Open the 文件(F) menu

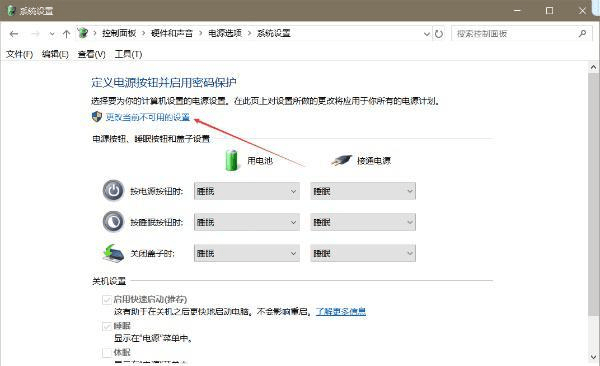tap(20, 54)
